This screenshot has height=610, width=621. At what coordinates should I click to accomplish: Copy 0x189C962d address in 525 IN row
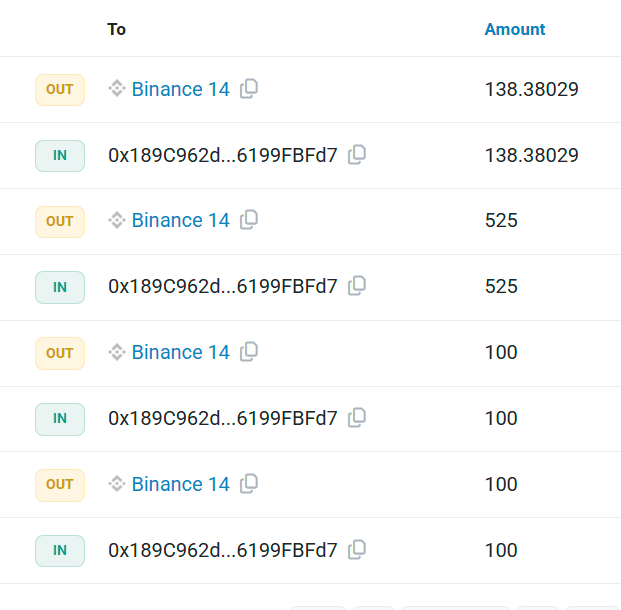[356, 286]
